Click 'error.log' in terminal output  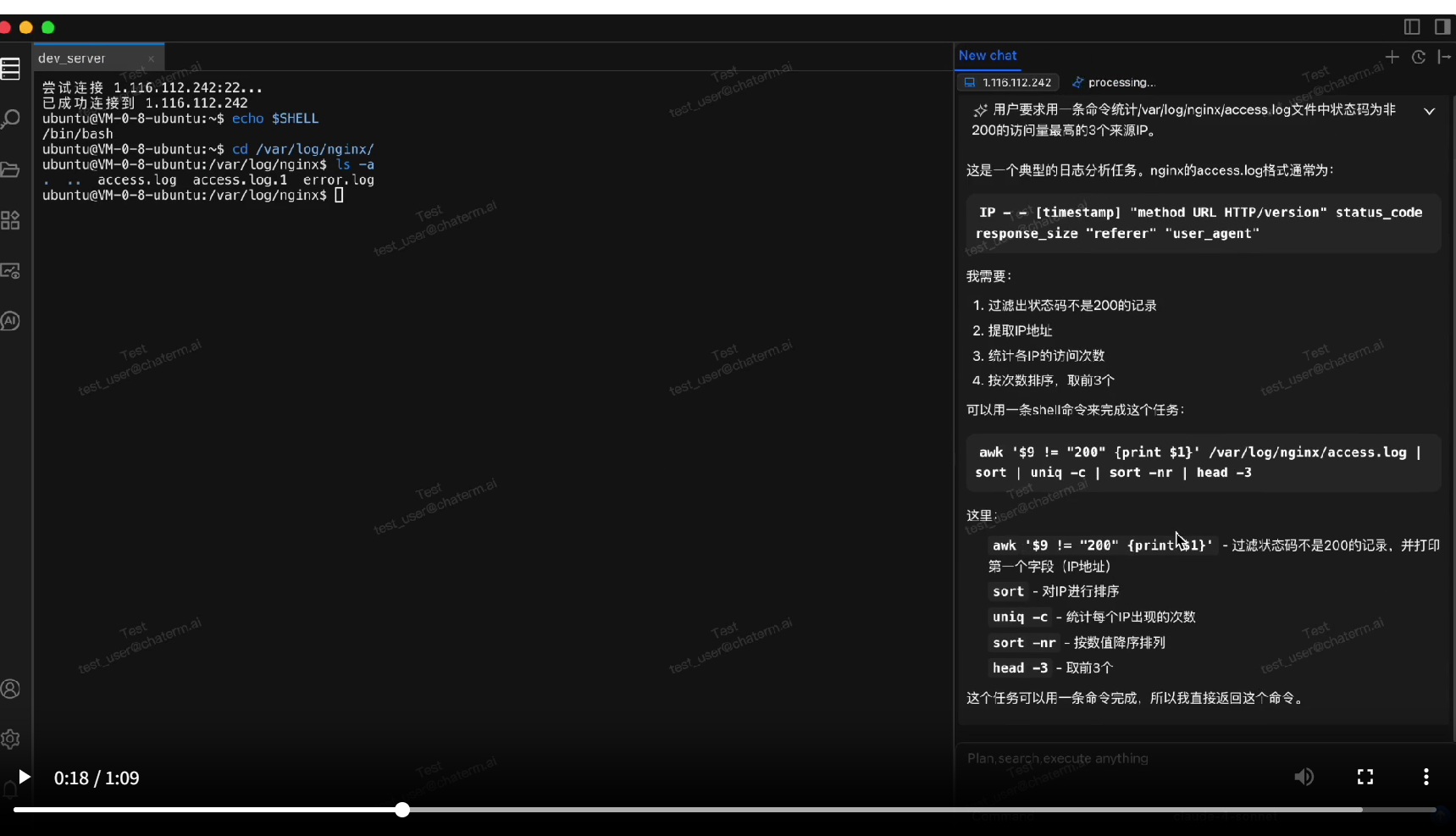339,180
